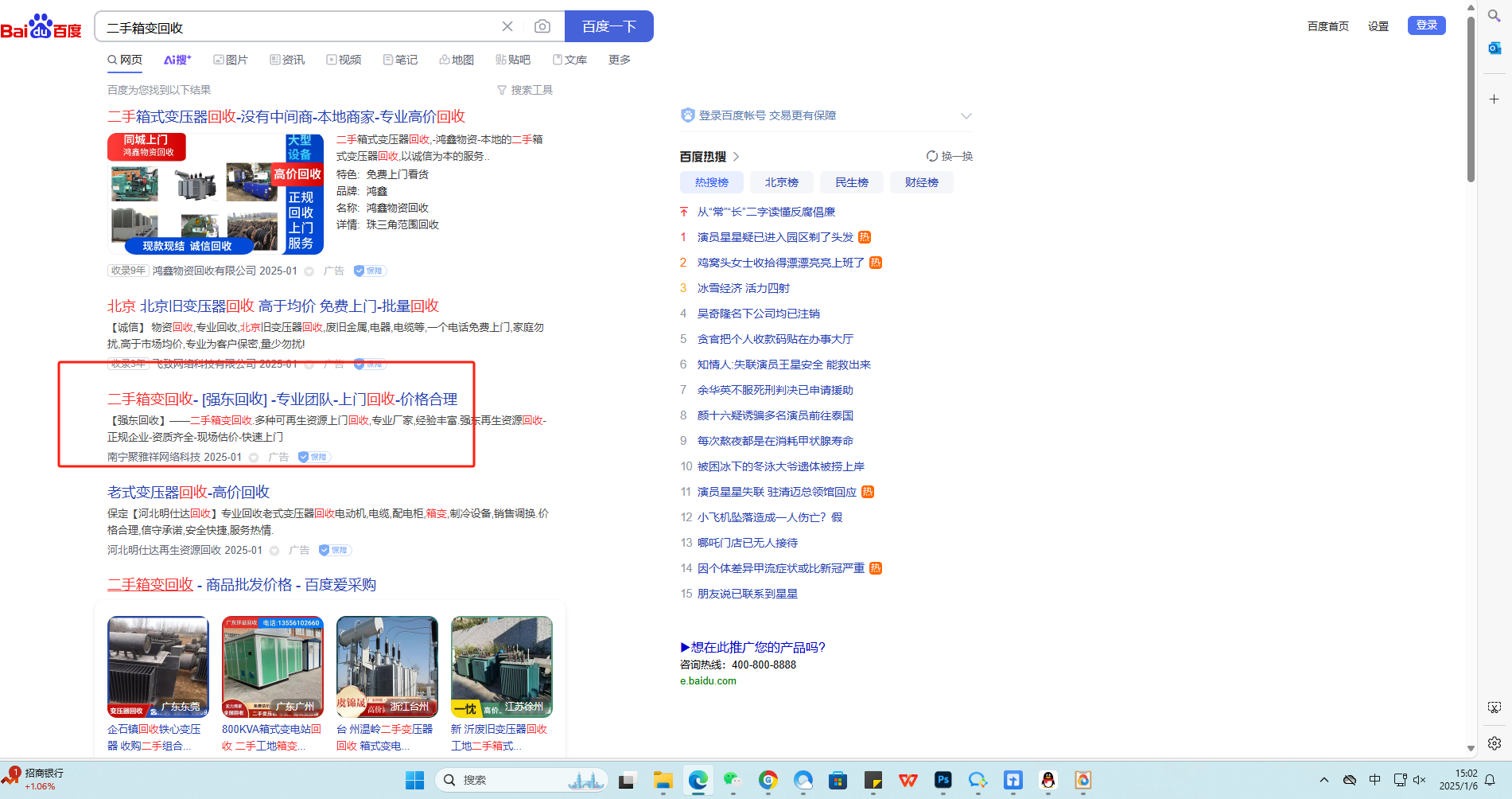Open the Outlook icon in Edge sidebar
The width and height of the screenshot is (1512, 799).
coord(1495,48)
